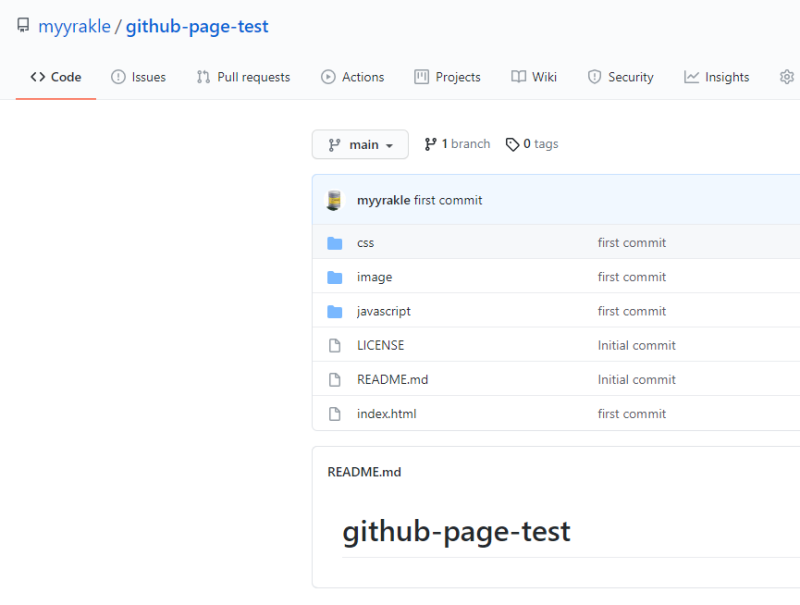Open the myyrakle owner profile link
This screenshot has width=800, height=605.
pos(74,27)
